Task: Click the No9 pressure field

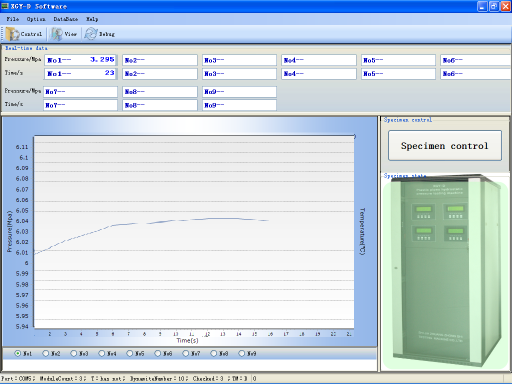Action: [x=239, y=92]
